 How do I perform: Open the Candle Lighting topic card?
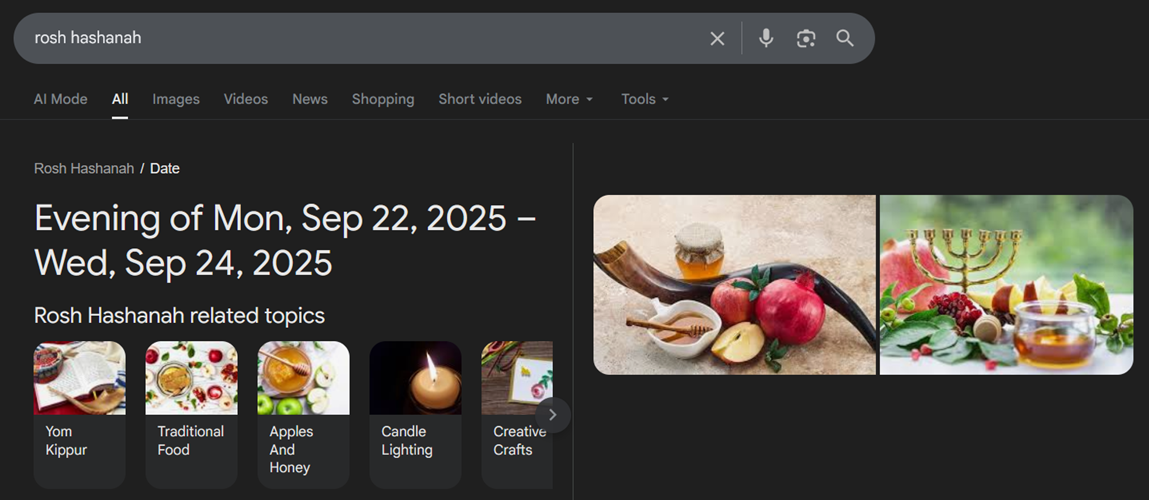point(415,415)
